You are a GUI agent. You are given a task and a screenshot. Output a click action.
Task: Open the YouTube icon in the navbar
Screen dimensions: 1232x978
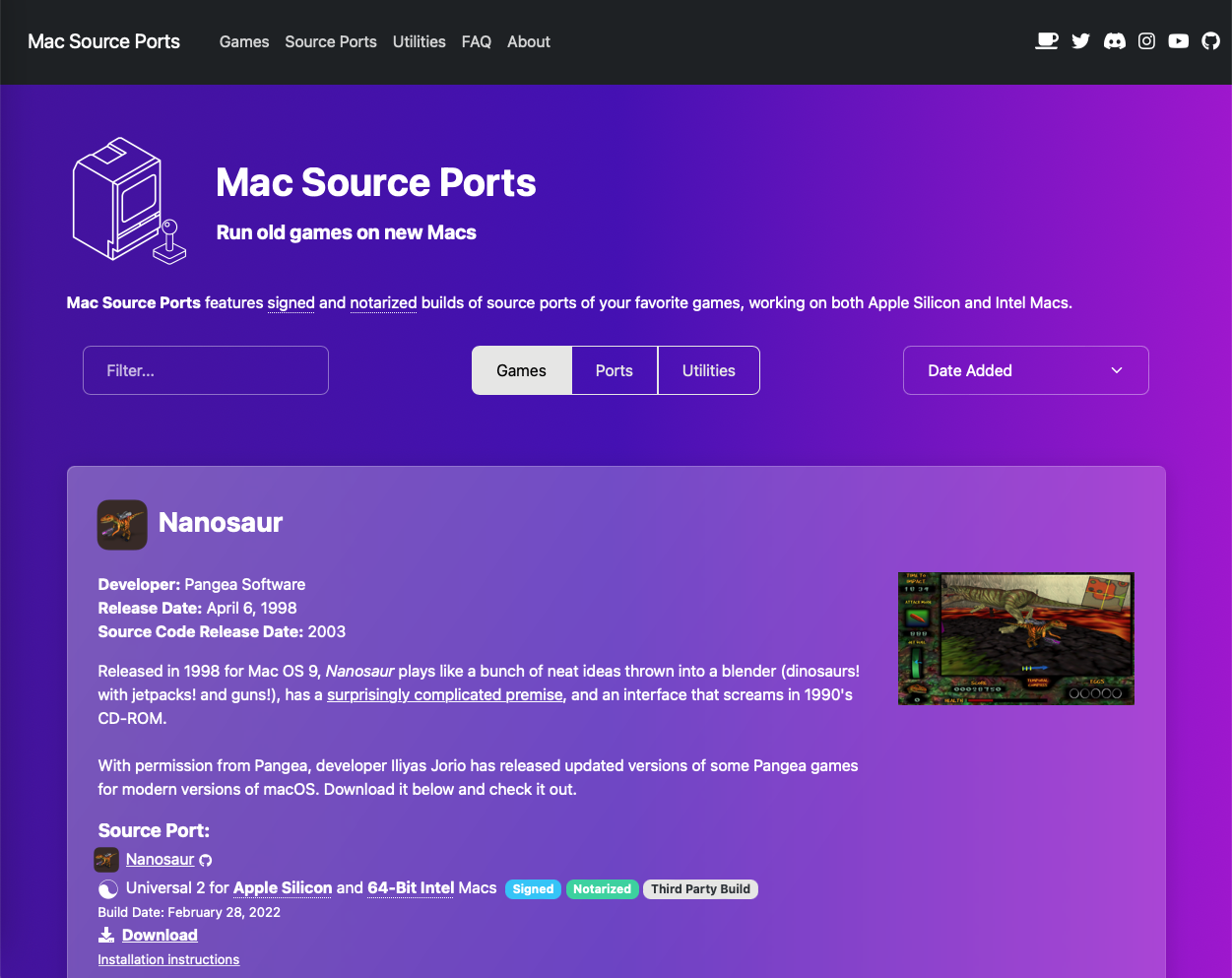(x=1179, y=41)
